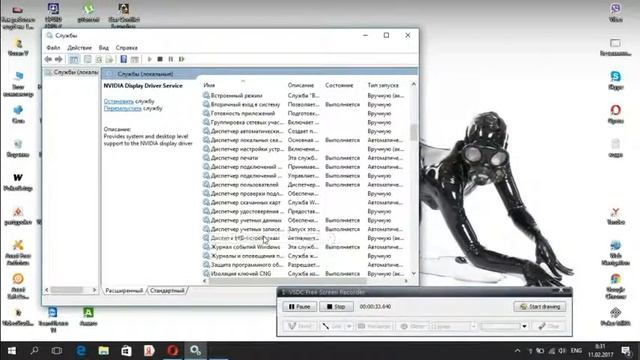The image size is (640, 360).
Task: Open the line tool dropdown arrow in recorder
Action: (x=349, y=326)
